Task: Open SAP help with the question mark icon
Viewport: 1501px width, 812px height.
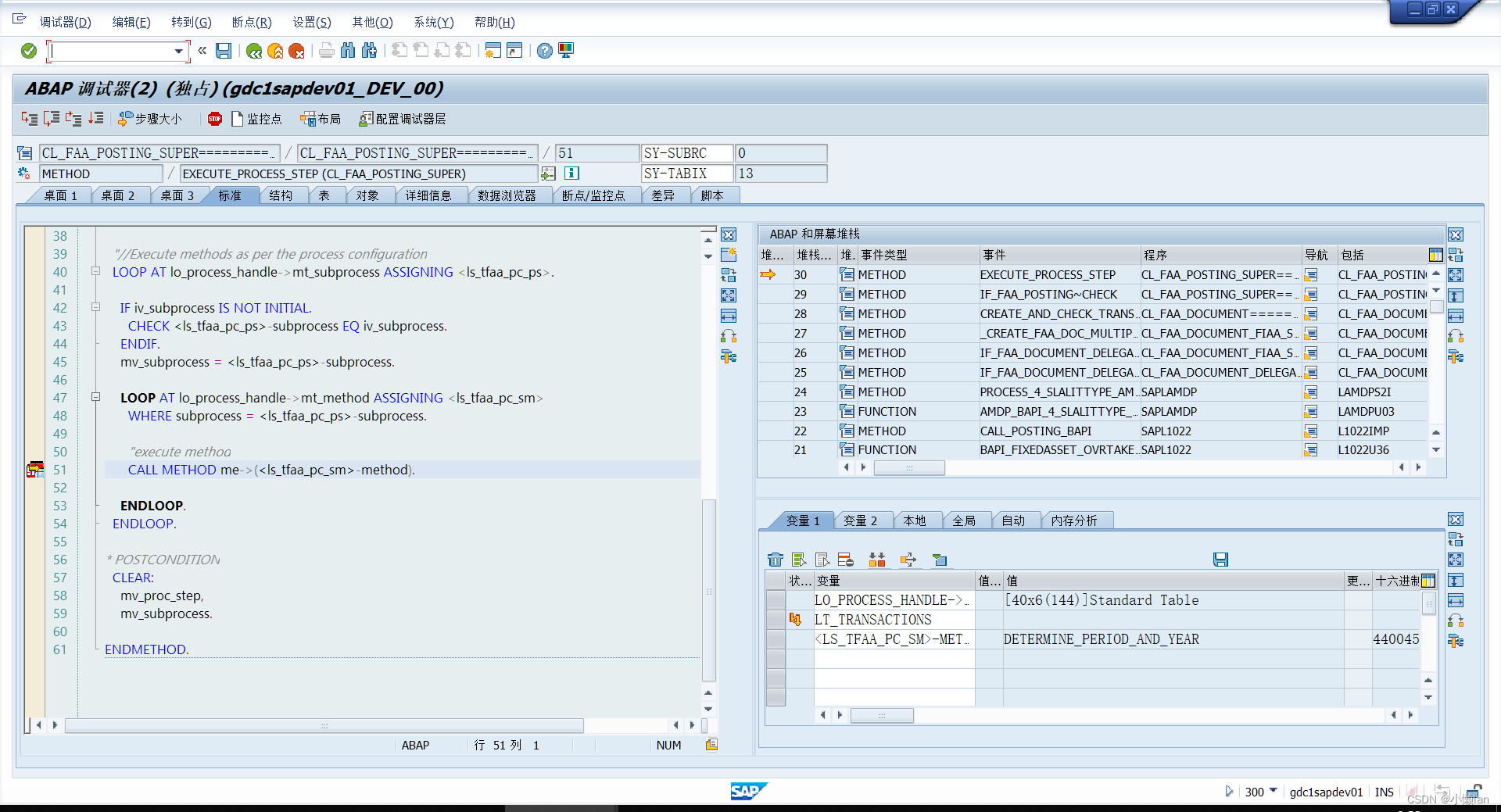Action: [545, 50]
